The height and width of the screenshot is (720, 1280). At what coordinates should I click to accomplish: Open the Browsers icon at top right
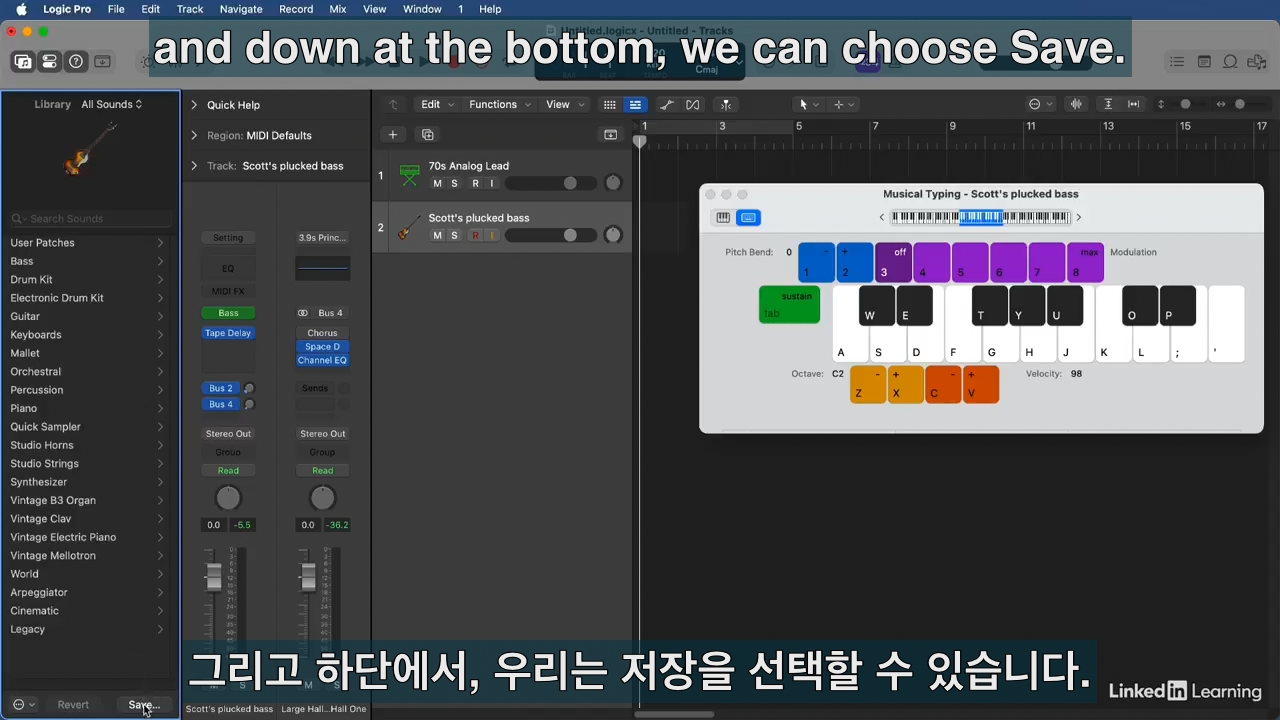tap(1257, 62)
